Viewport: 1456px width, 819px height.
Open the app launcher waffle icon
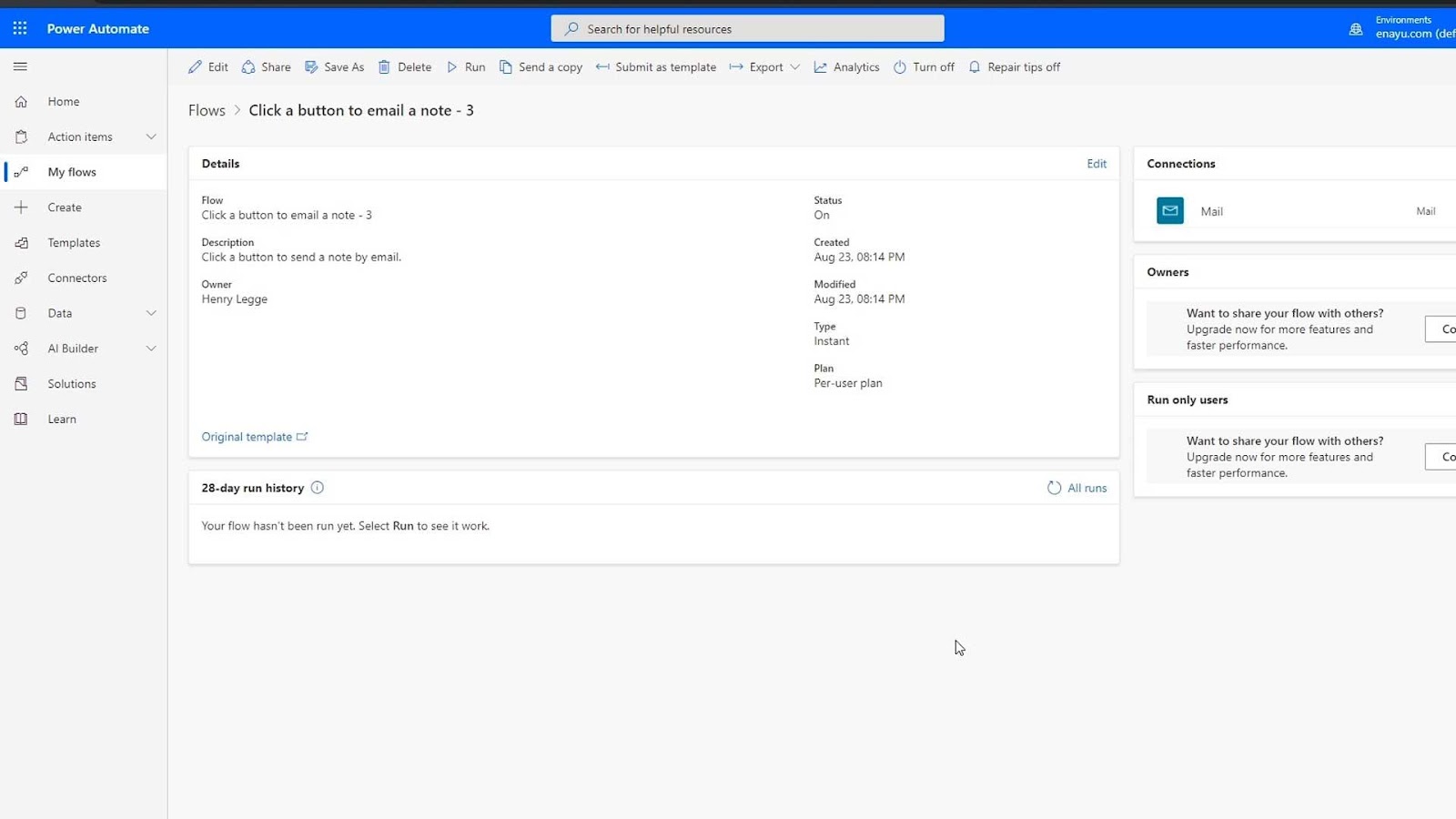point(20,28)
